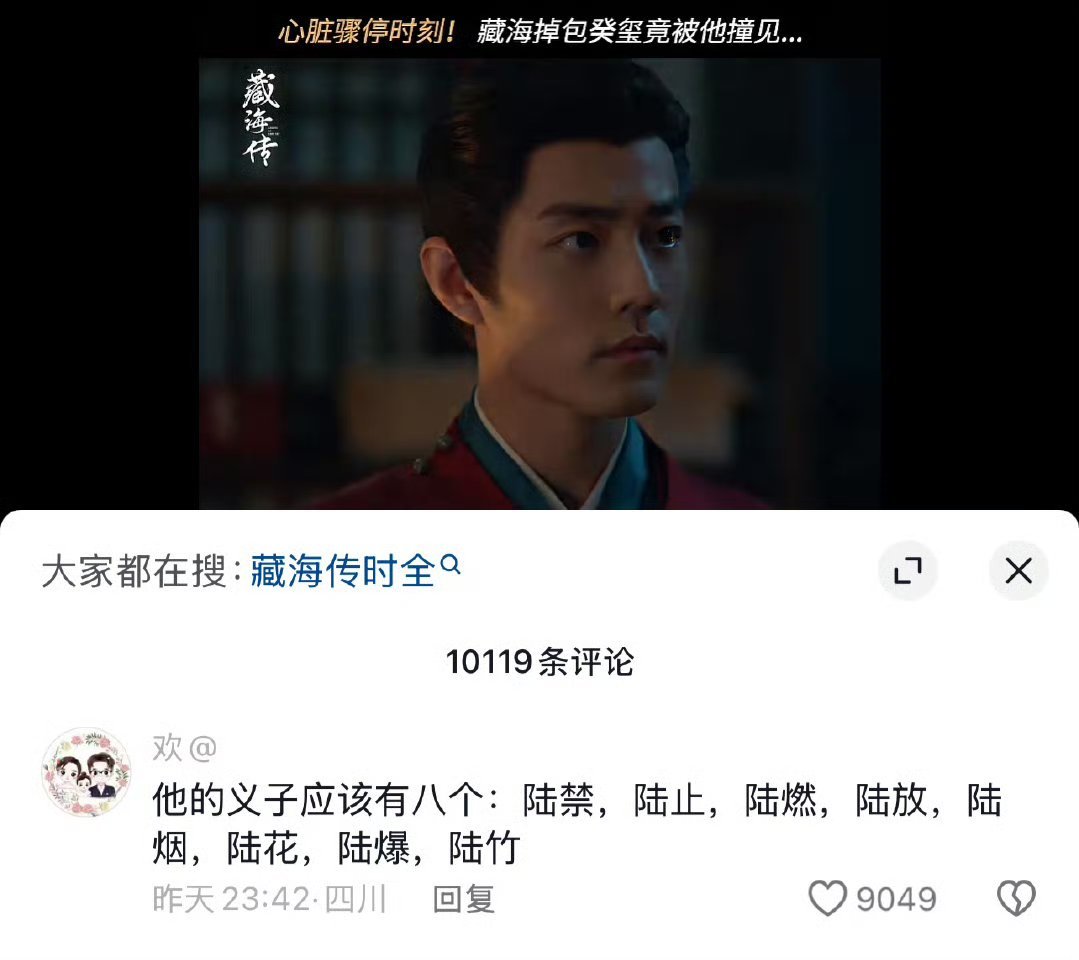
Task: Tap the comment timestamp 昨天 23:42·四川
Action: coord(270,899)
